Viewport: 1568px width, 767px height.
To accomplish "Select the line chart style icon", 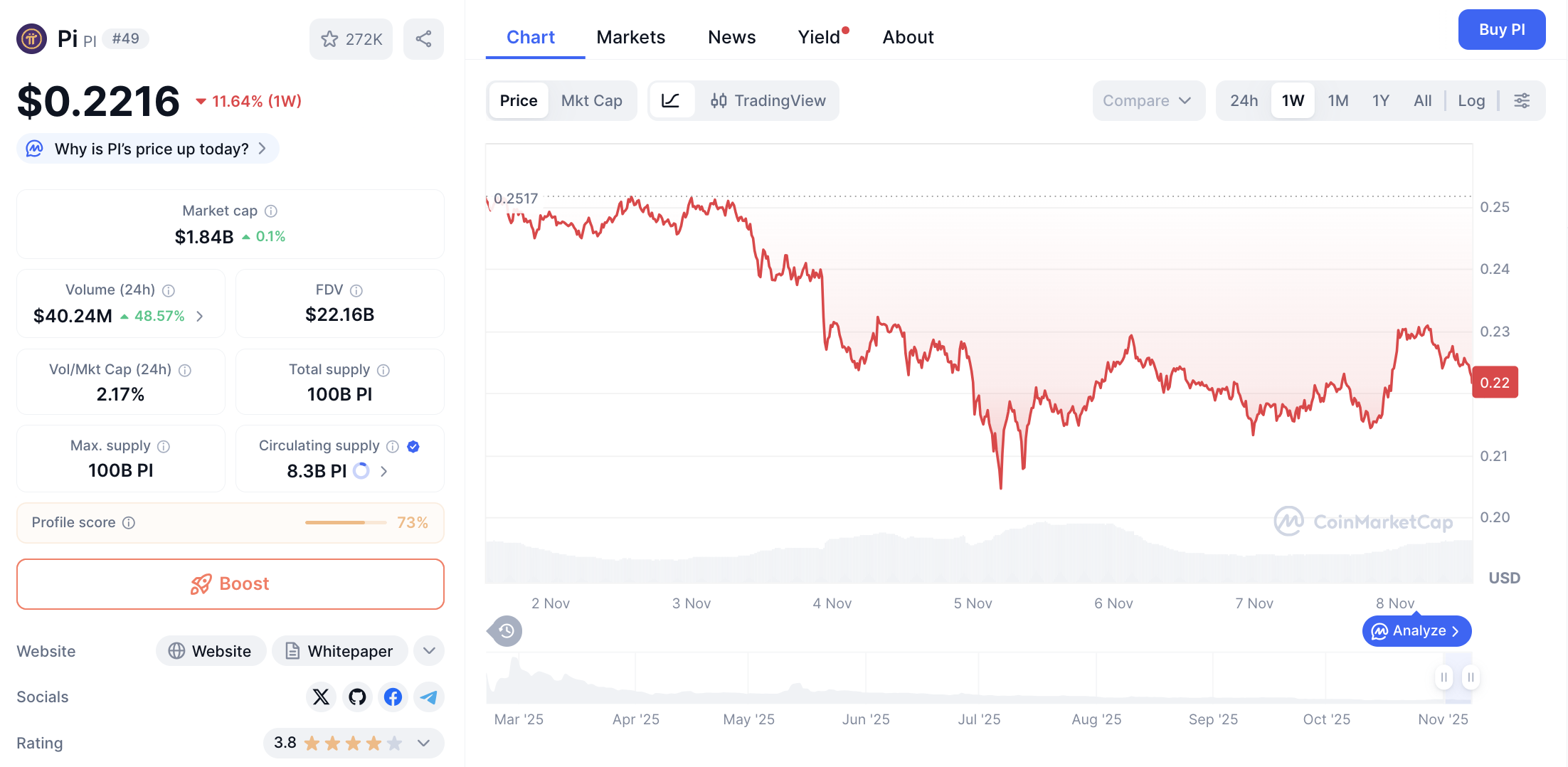I will click(672, 100).
